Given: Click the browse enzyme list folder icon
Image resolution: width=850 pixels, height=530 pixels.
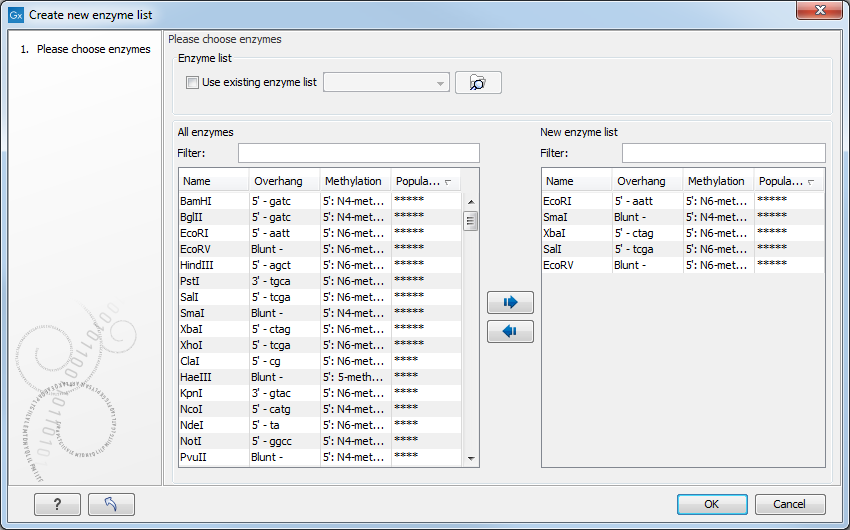Looking at the screenshot, I should [478, 83].
